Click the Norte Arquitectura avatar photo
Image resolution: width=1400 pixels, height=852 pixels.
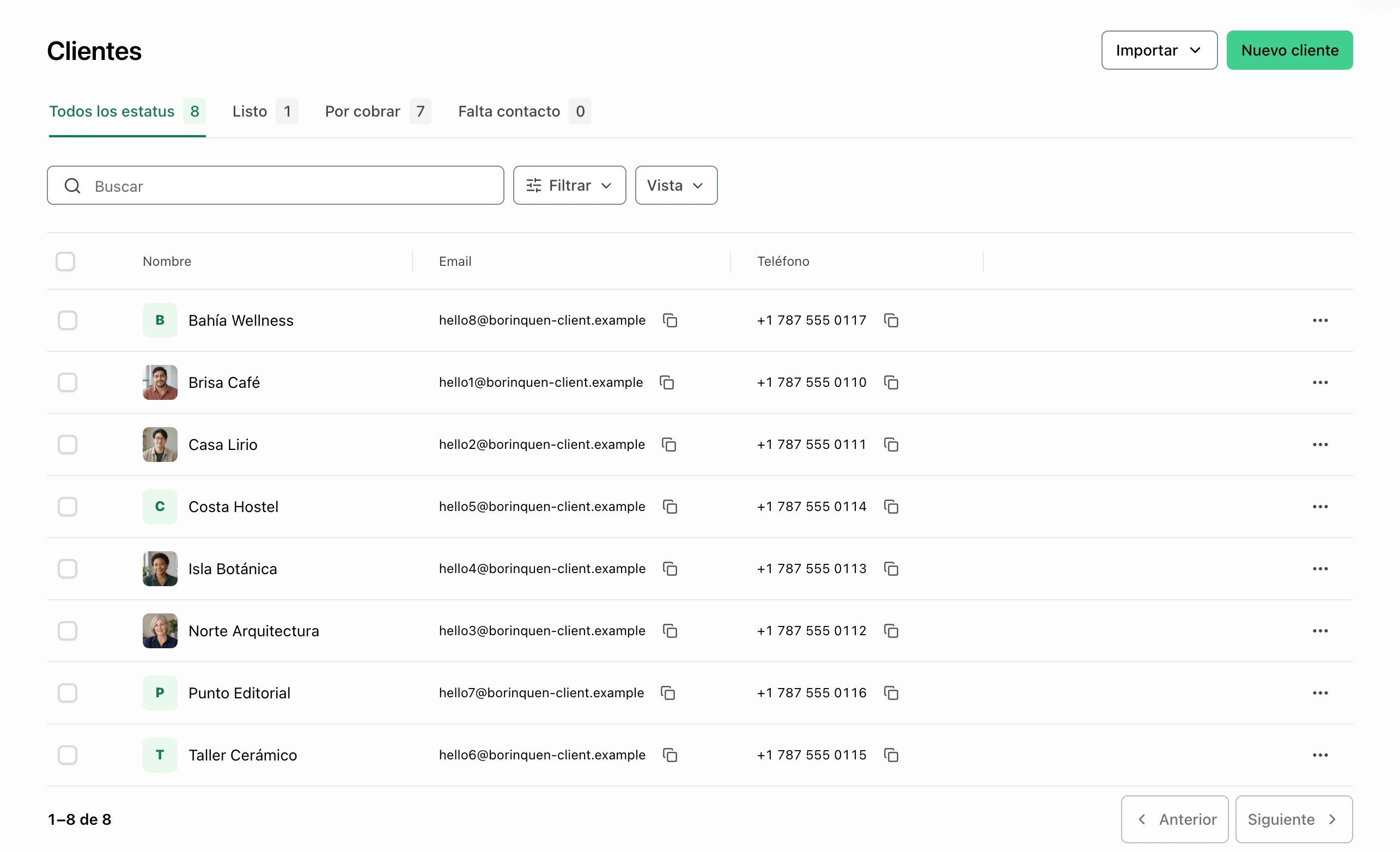pos(160,631)
